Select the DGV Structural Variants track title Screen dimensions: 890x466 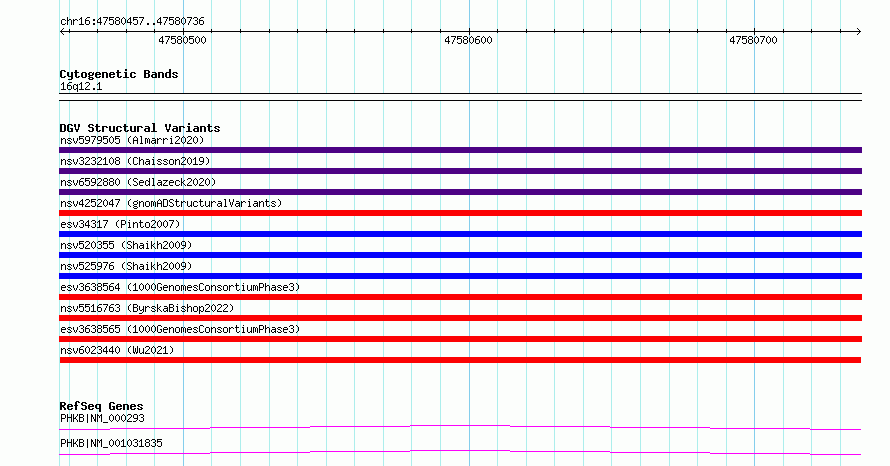coord(140,128)
